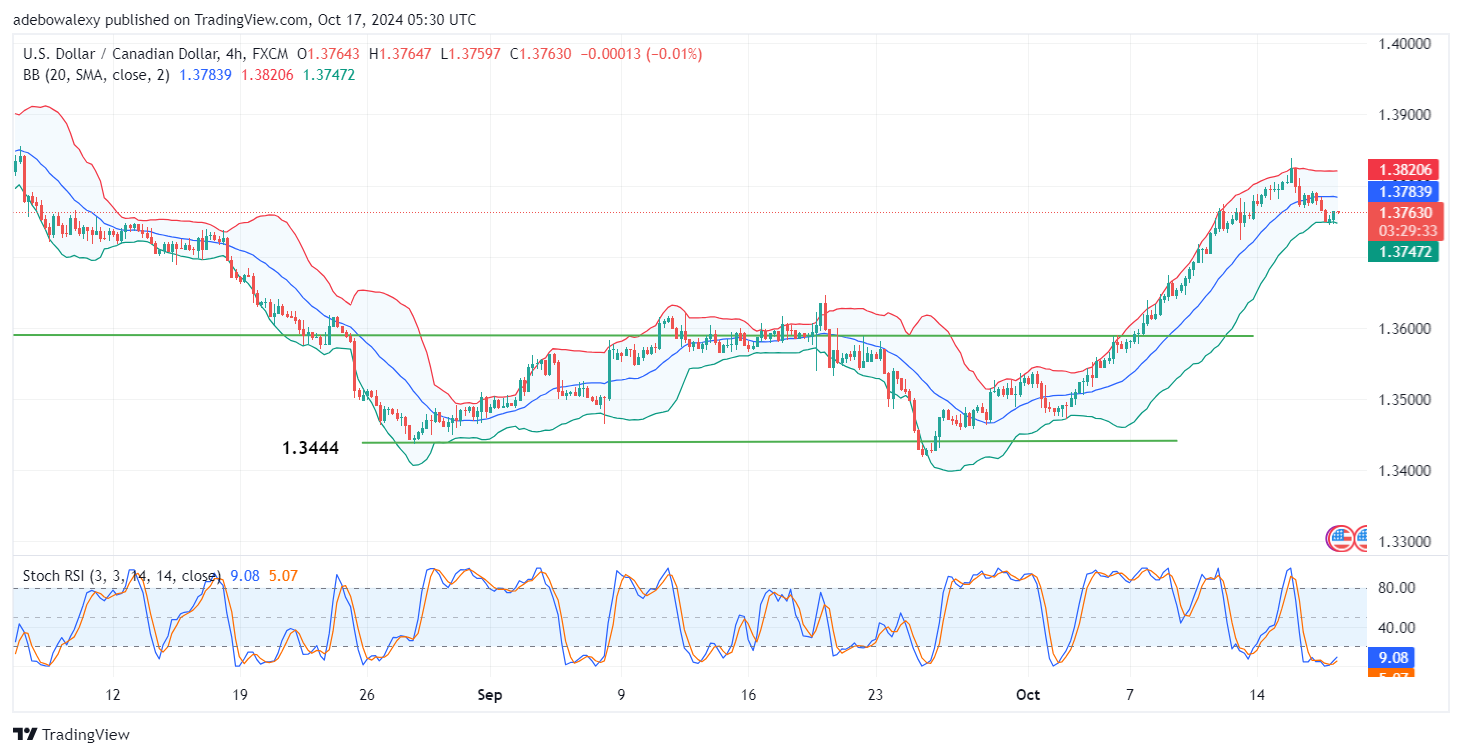Click the 1.3444 support level annotation

pyautogui.click(x=310, y=449)
